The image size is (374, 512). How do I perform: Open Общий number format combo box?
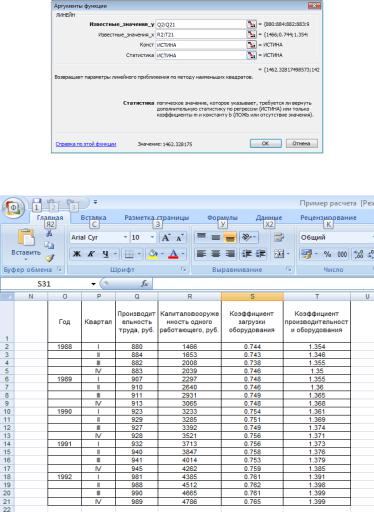(336, 237)
